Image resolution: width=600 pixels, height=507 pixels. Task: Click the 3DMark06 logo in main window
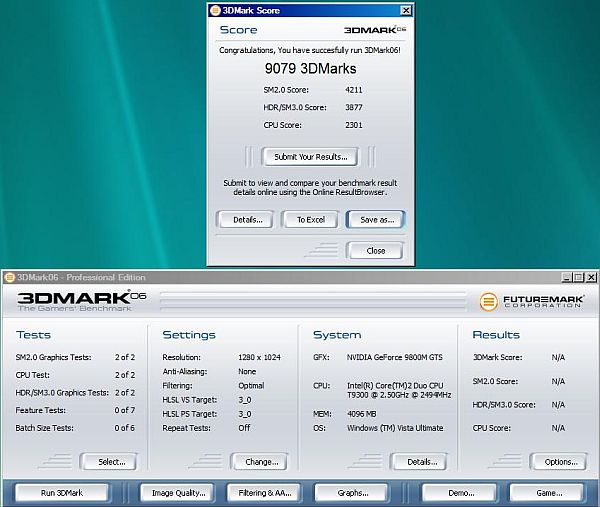(x=81, y=300)
